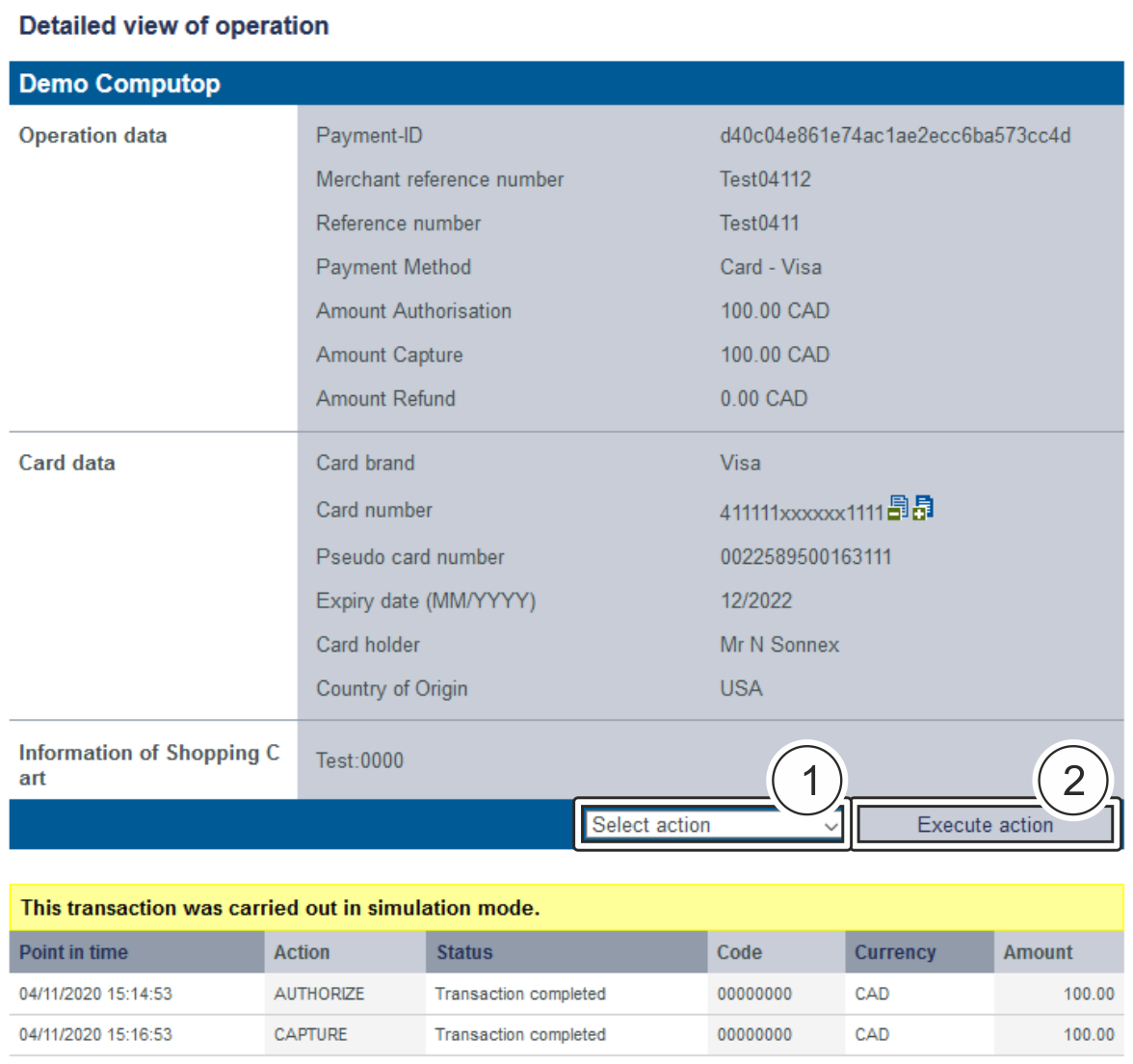Viewport: 1133px width, 1064px height.
Task: Click the Demo Computop header bar
Action: (x=566, y=84)
